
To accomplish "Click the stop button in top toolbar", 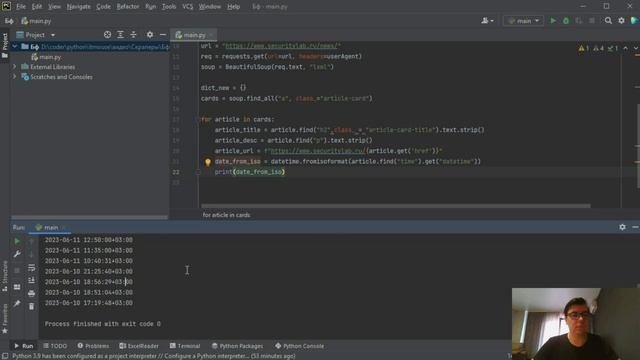I will pyautogui.click(x=592, y=20).
